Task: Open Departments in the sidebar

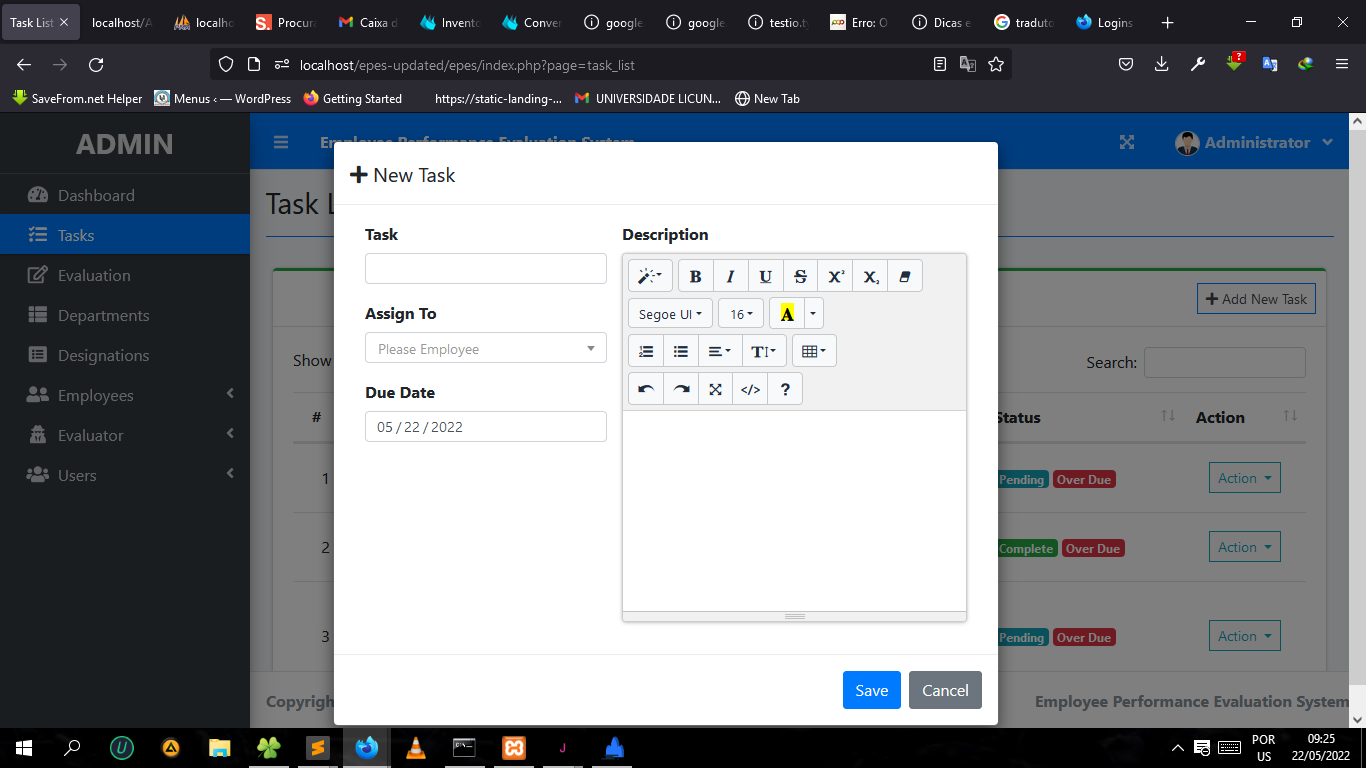Action: click(x=125, y=315)
